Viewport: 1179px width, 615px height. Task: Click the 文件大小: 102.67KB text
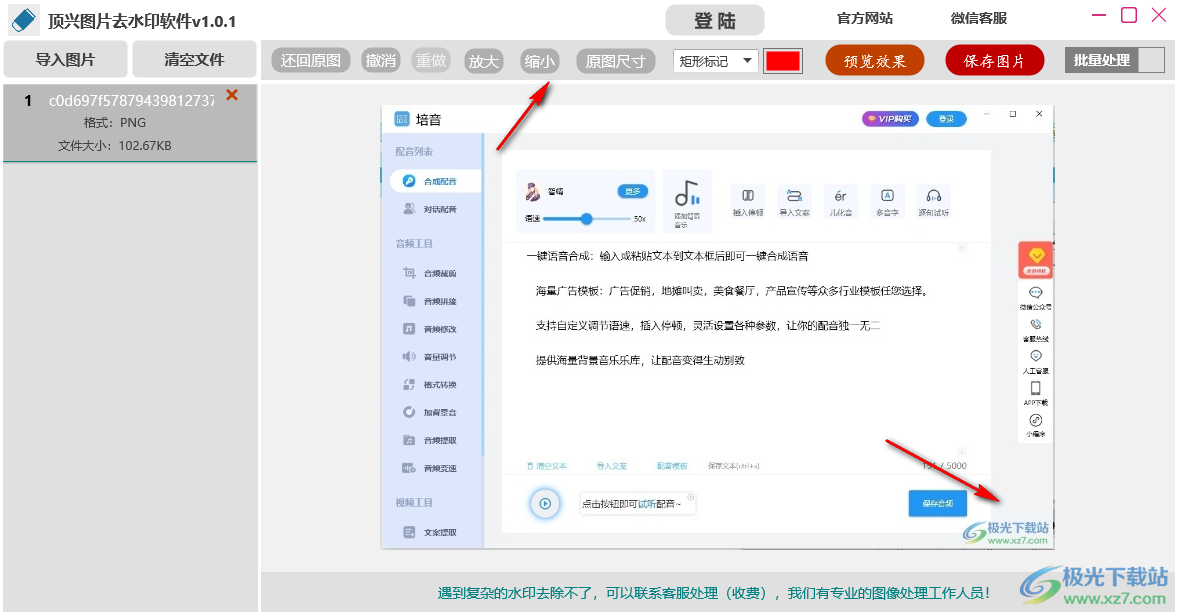[114, 145]
